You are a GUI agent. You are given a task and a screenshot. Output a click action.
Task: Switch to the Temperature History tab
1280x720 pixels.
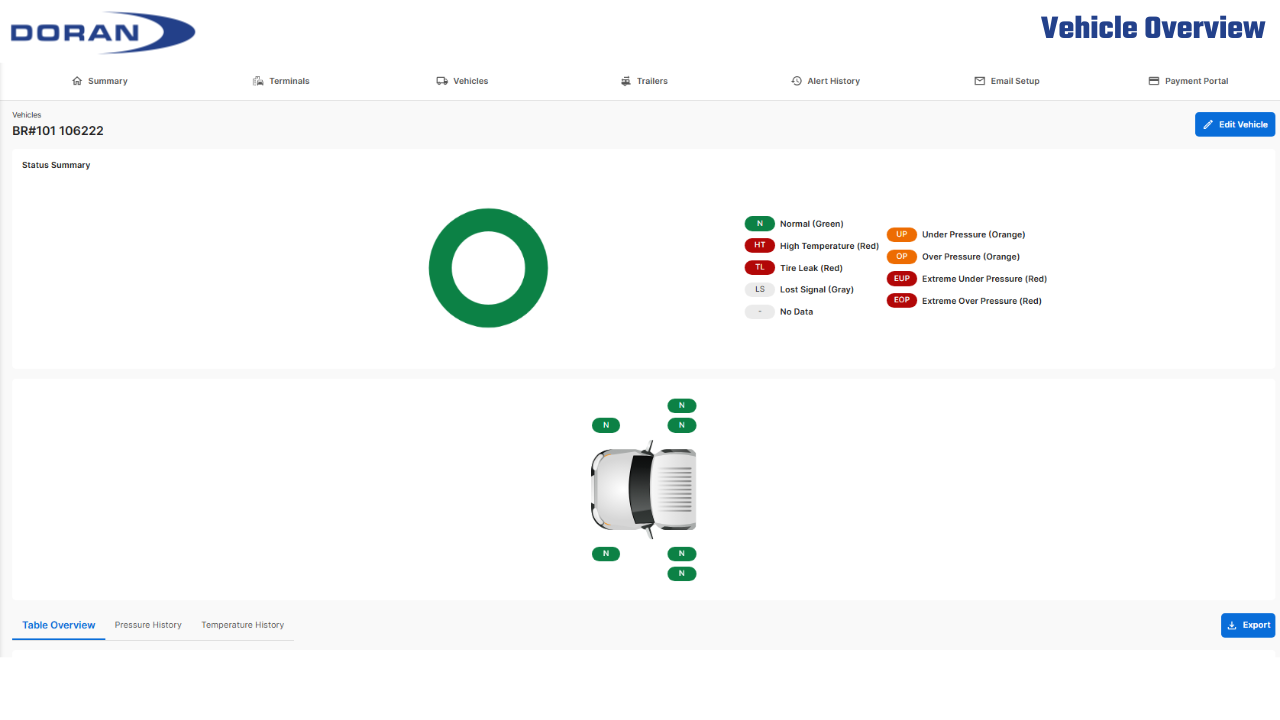[243, 625]
